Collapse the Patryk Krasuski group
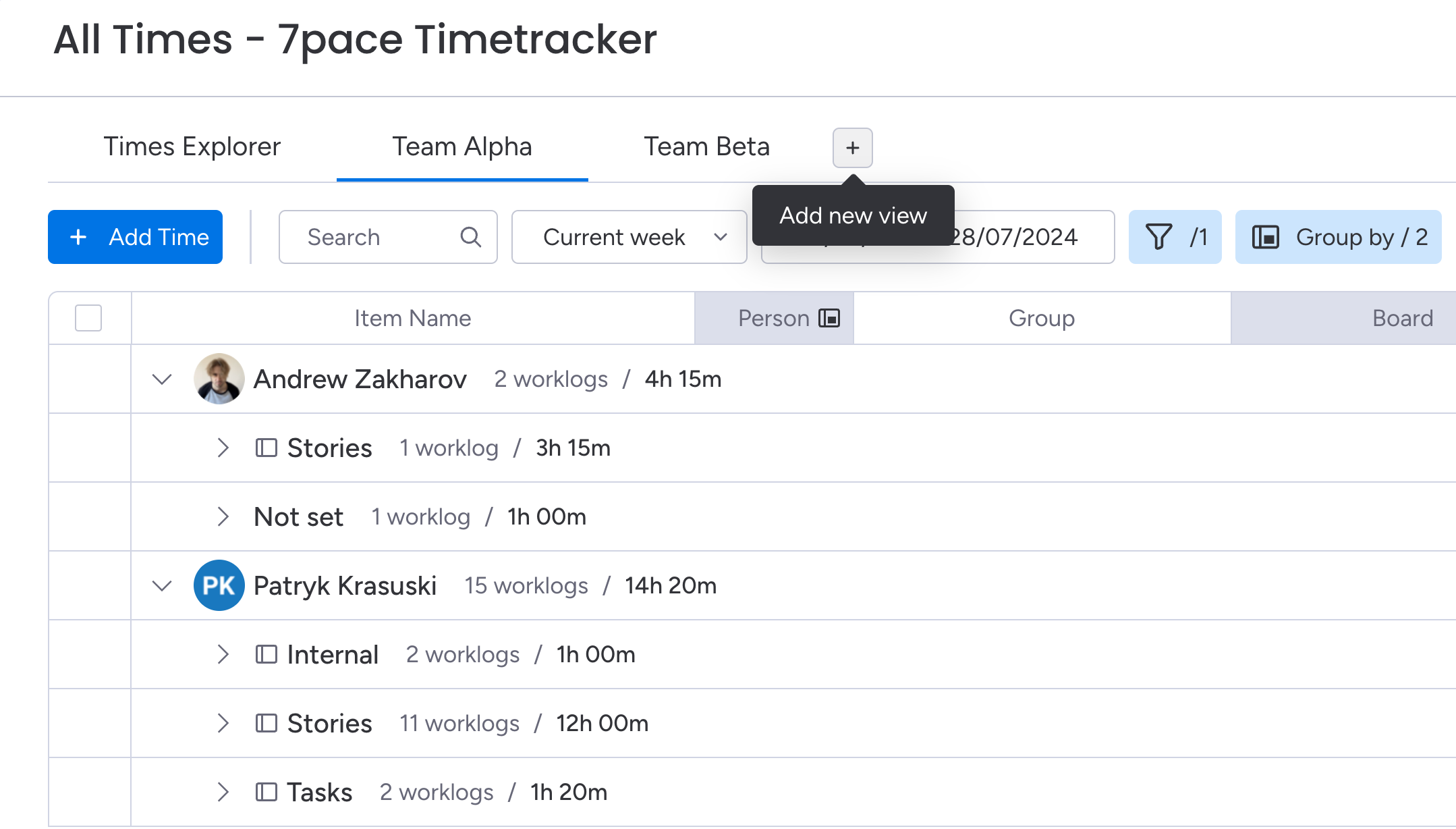1456x829 pixels. coord(162,585)
